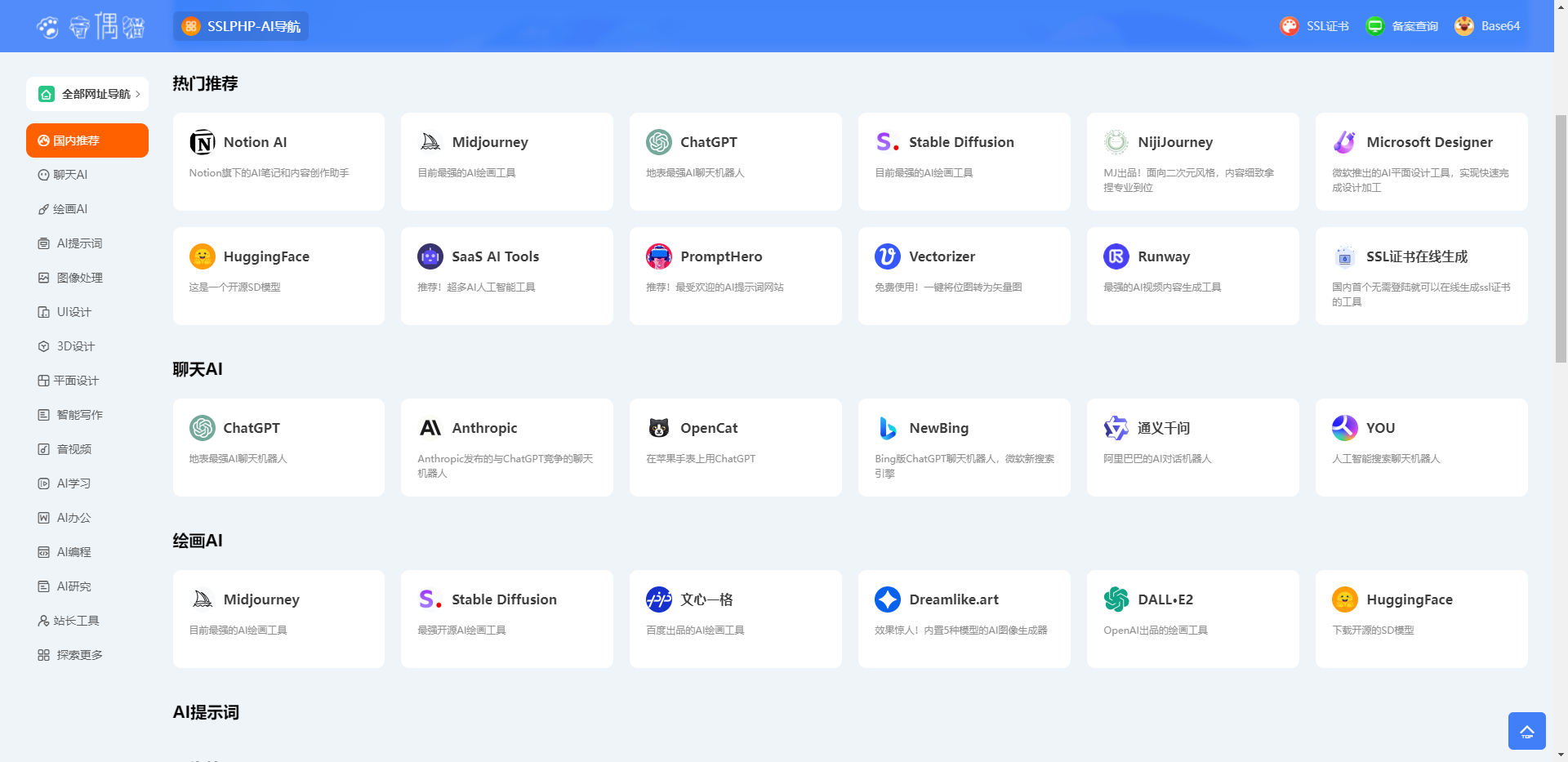Click the SSL证书 icon in header
This screenshot has height=762, width=1568.
1290,26
